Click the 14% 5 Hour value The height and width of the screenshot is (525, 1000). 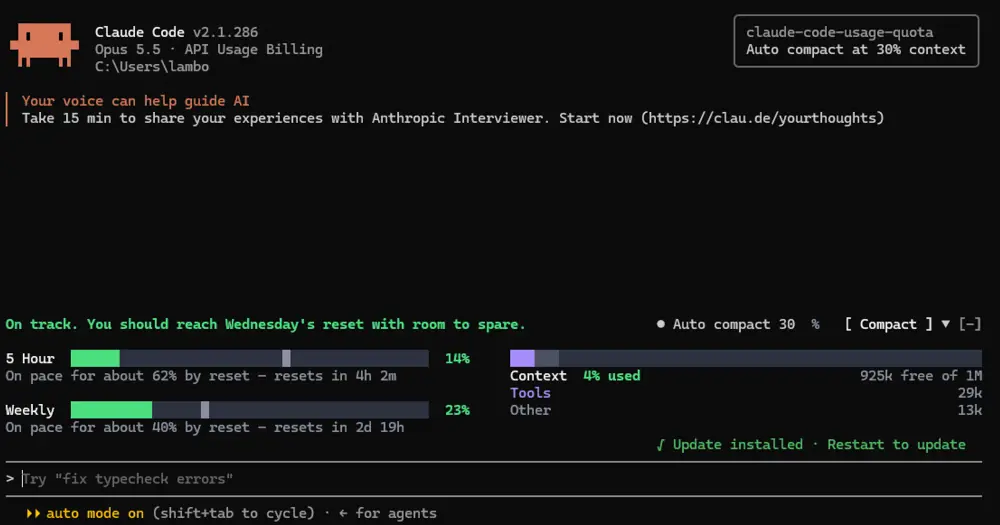click(x=457, y=359)
